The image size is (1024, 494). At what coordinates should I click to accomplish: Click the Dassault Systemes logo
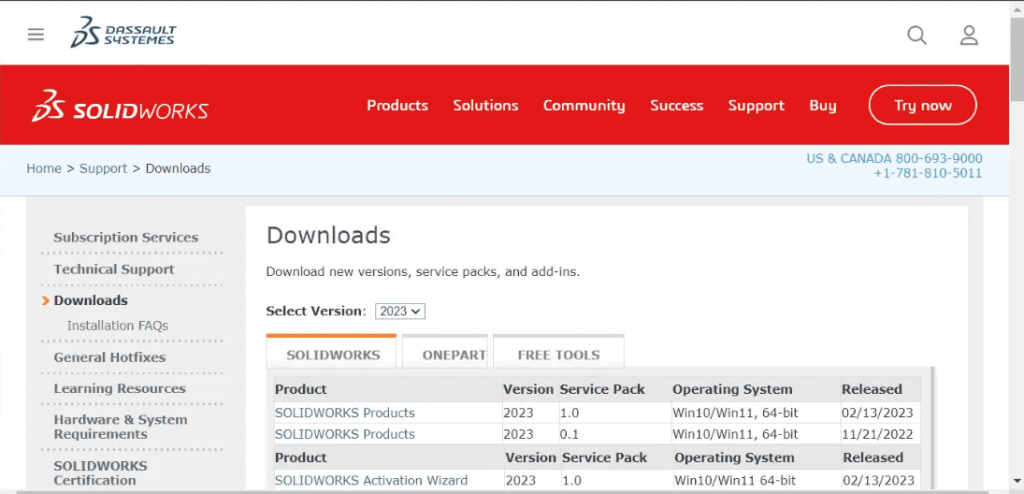[123, 33]
